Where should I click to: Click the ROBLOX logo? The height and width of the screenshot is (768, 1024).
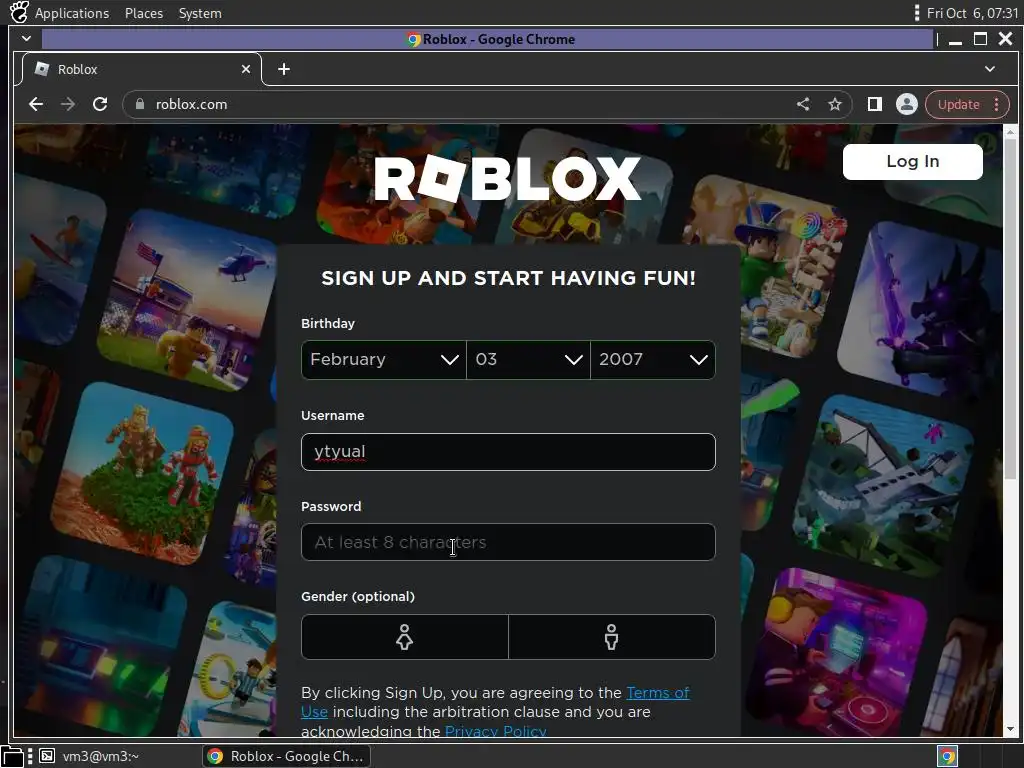click(507, 178)
